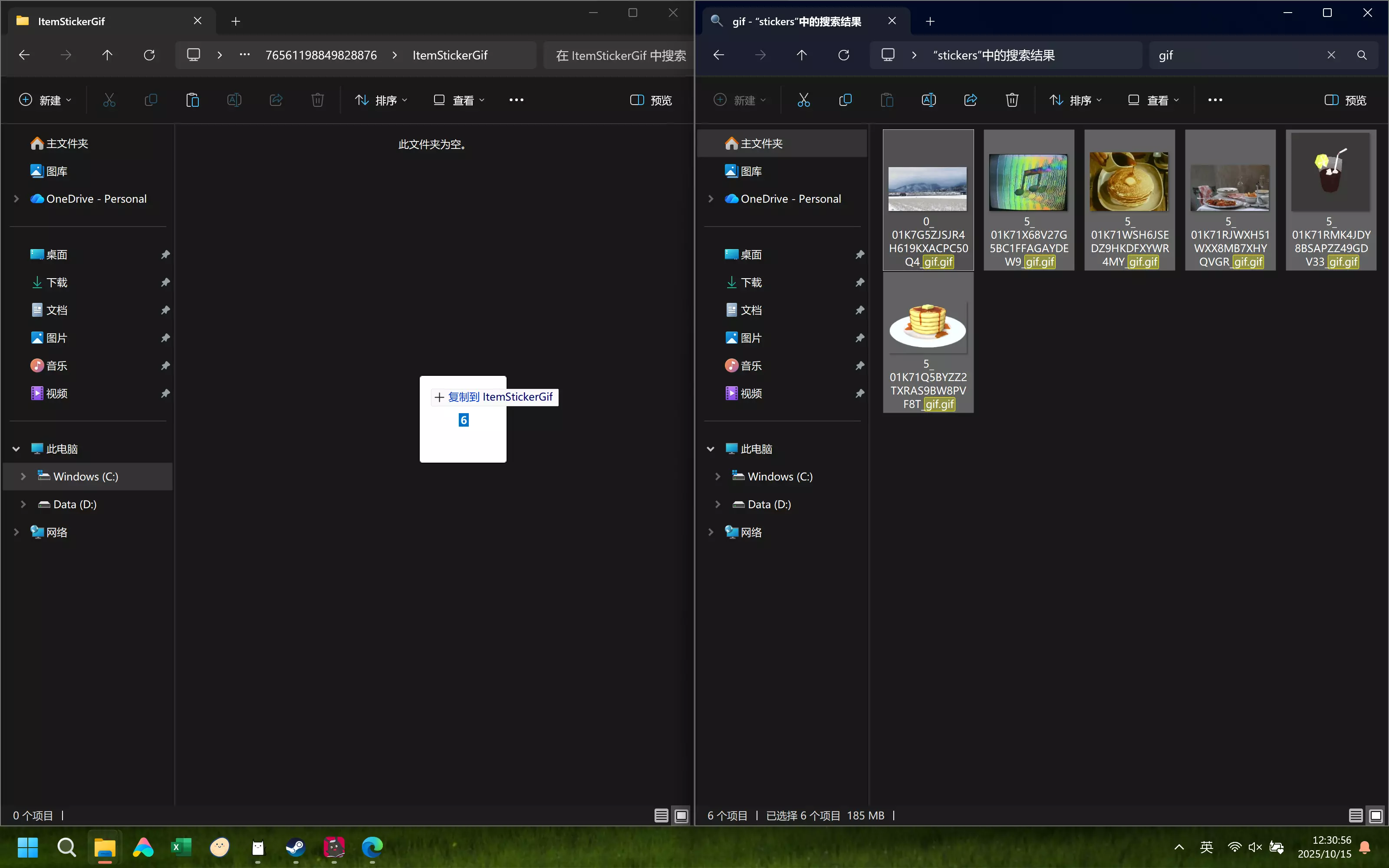This screenshot has height=868, width=1389.
Task: Switch to details view in the right window status bar
Action: [x=1355, y=815]
